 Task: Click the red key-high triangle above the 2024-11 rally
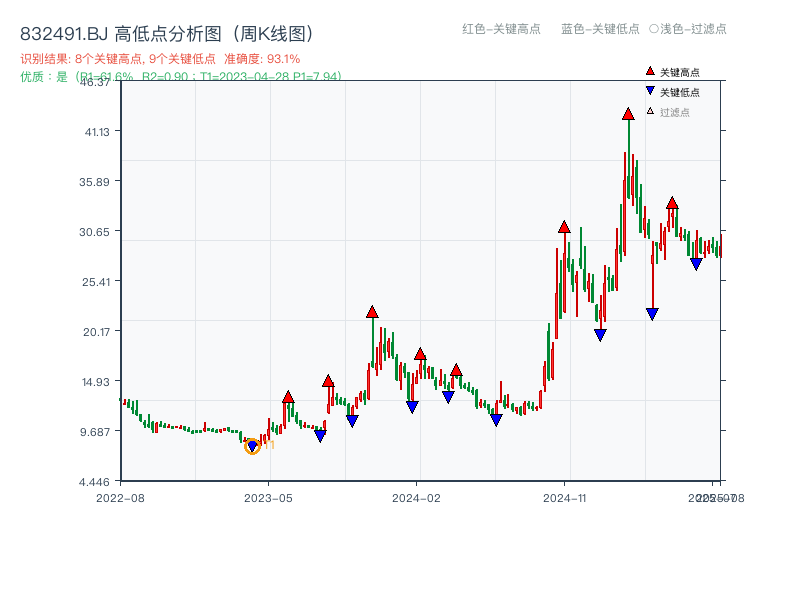coord(564,228)
